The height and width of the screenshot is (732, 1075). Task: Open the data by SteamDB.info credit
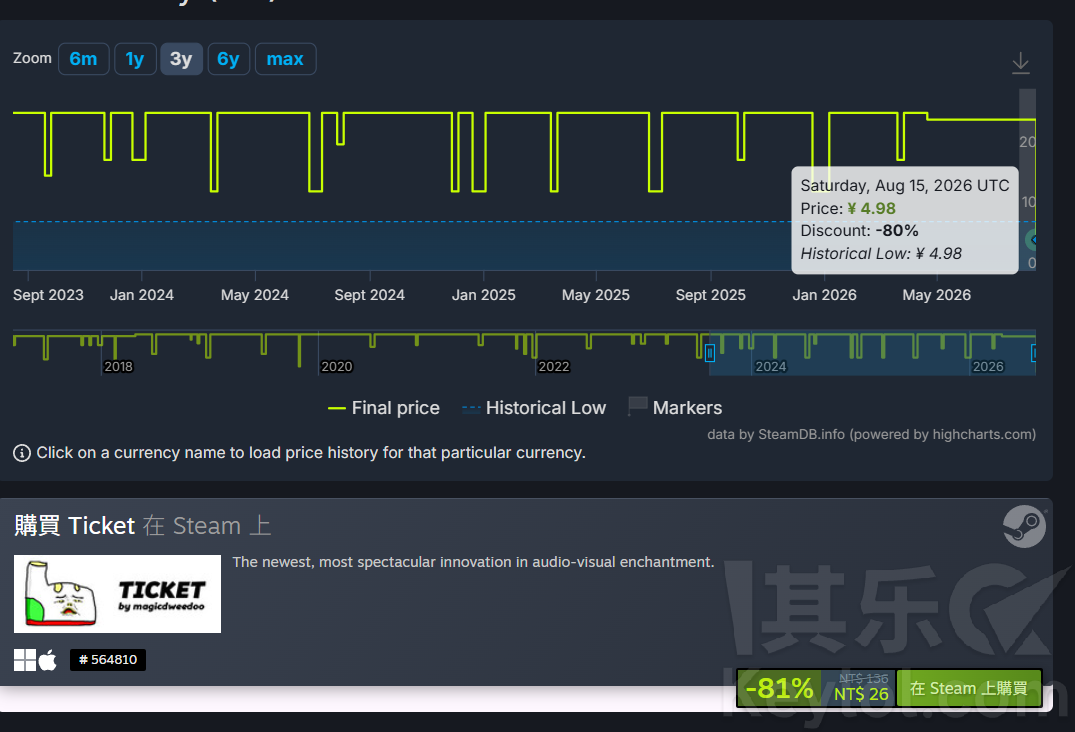[x=871, y=435]
